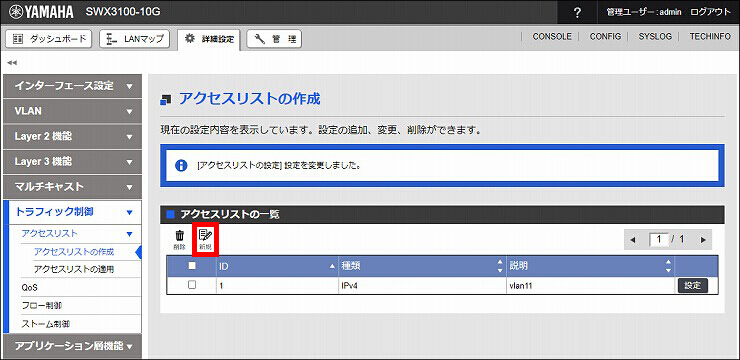Click the IPv4 cell in the table

point(422,285)
